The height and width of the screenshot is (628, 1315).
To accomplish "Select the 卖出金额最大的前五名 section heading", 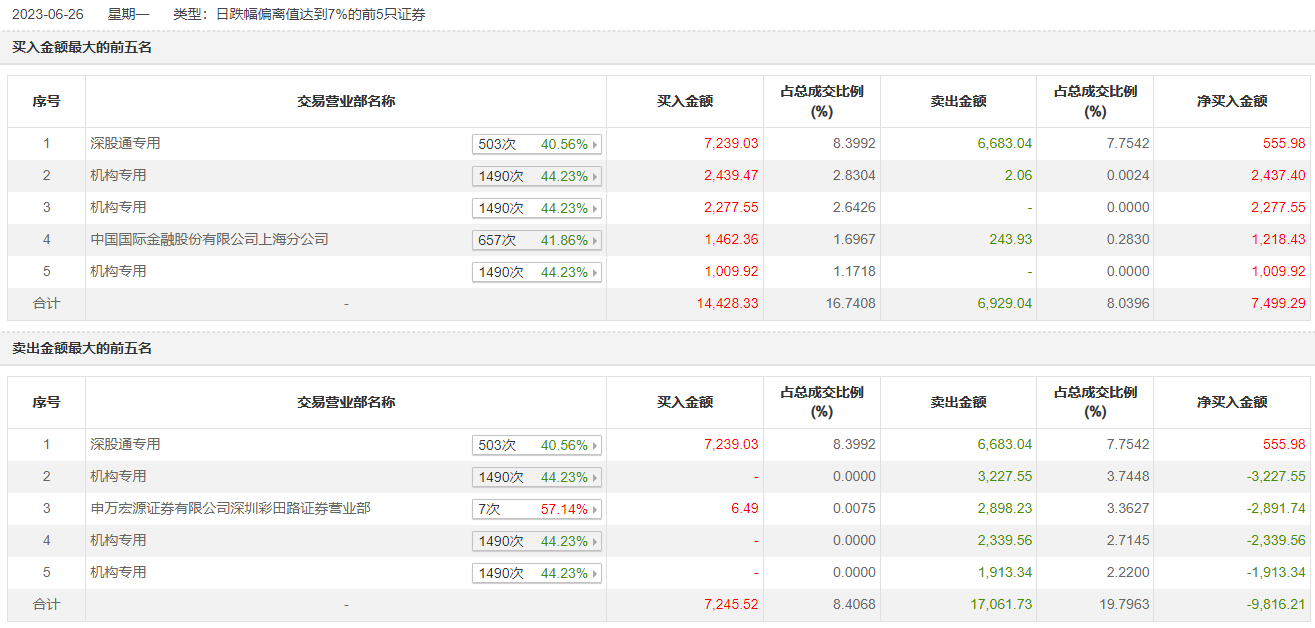I will [82, 348].
